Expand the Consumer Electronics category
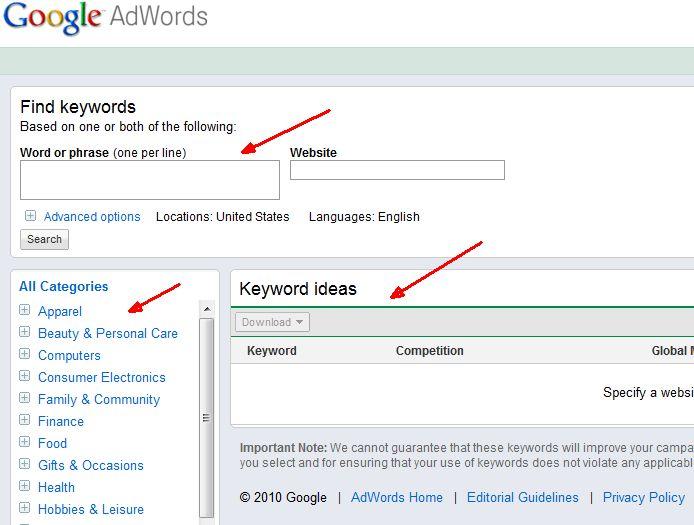The height and width of the screenshot is (525, 694). pyautogui.click(x=25, y=376)
